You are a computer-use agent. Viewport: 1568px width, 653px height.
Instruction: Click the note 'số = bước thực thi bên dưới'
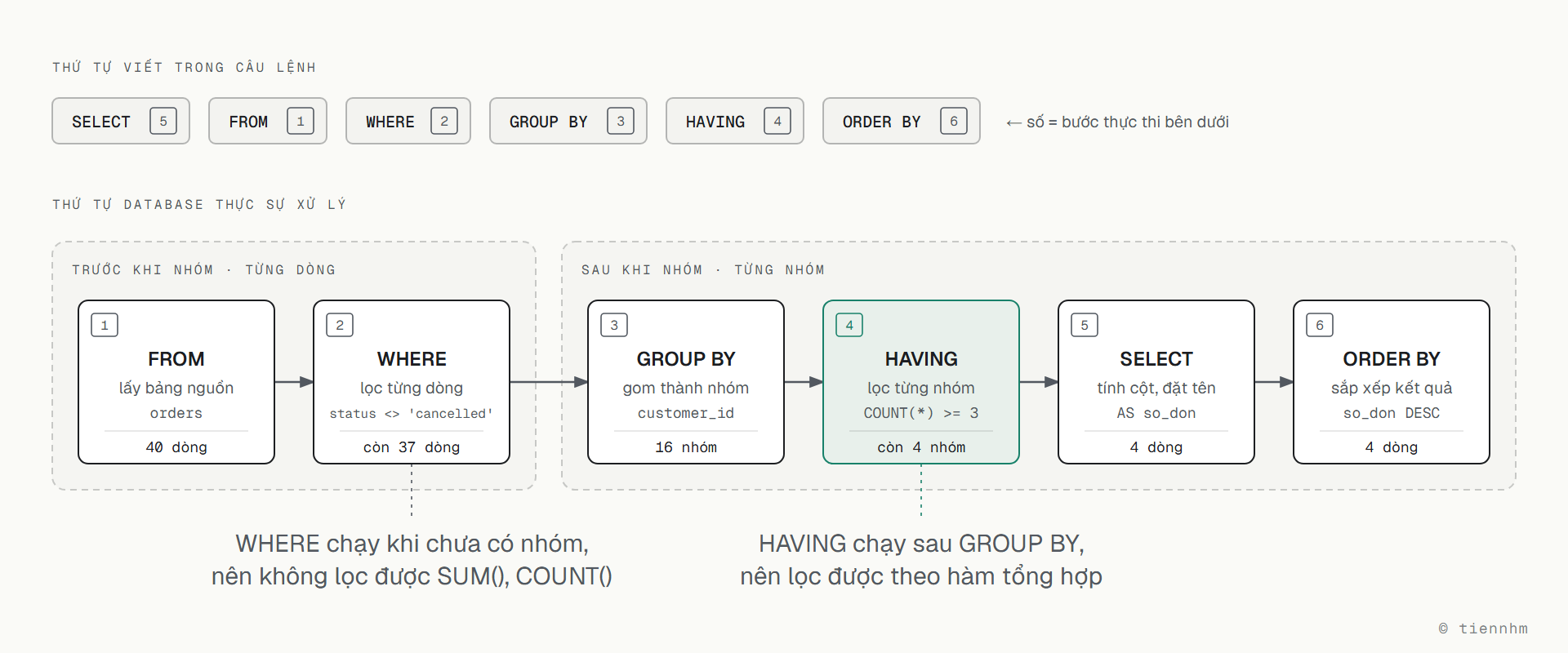1128,122
